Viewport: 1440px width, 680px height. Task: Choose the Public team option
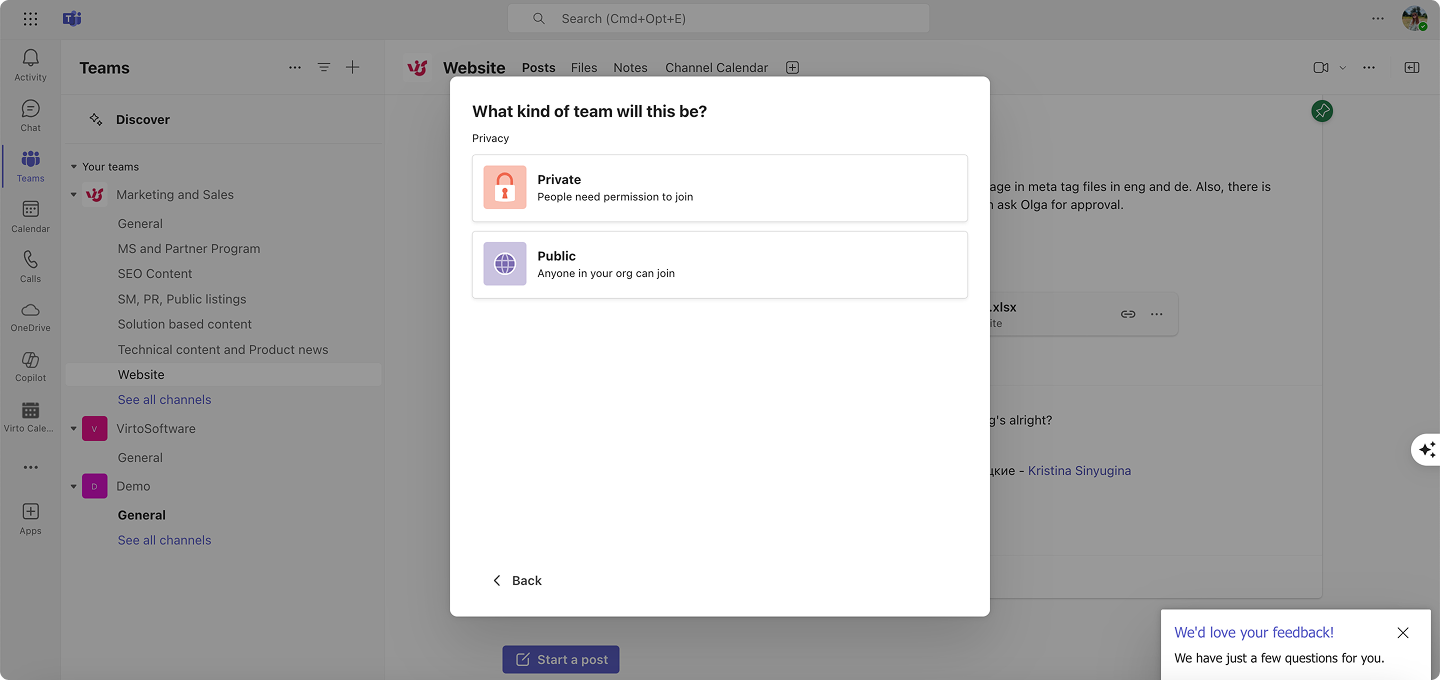[x=720, y=265]
